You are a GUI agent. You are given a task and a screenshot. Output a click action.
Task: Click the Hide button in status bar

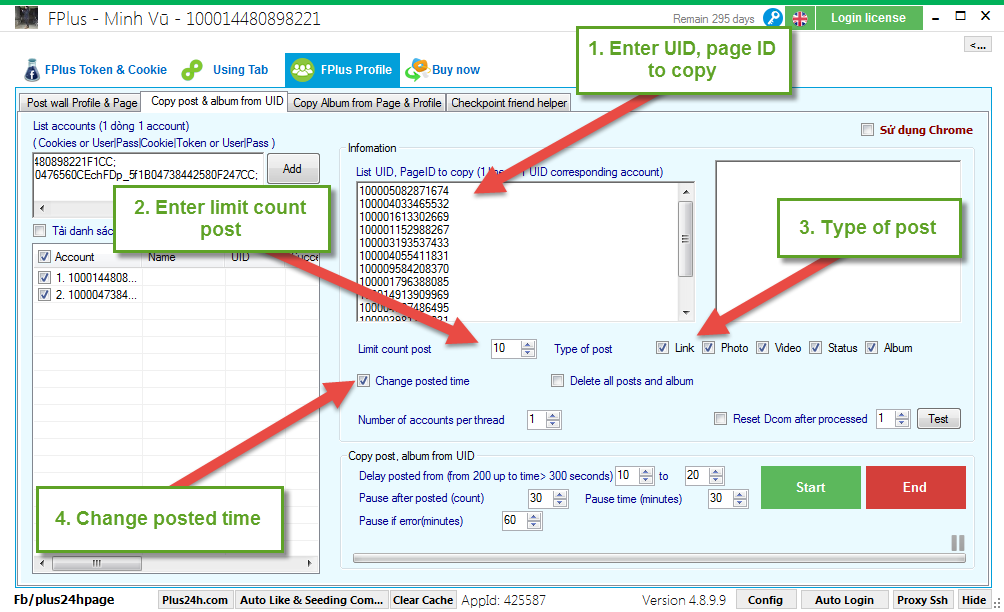pos(974,600)
